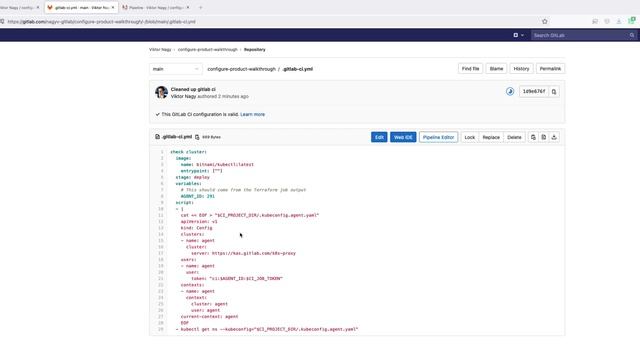Click the Repository breadcrumb

coord(255,49)
